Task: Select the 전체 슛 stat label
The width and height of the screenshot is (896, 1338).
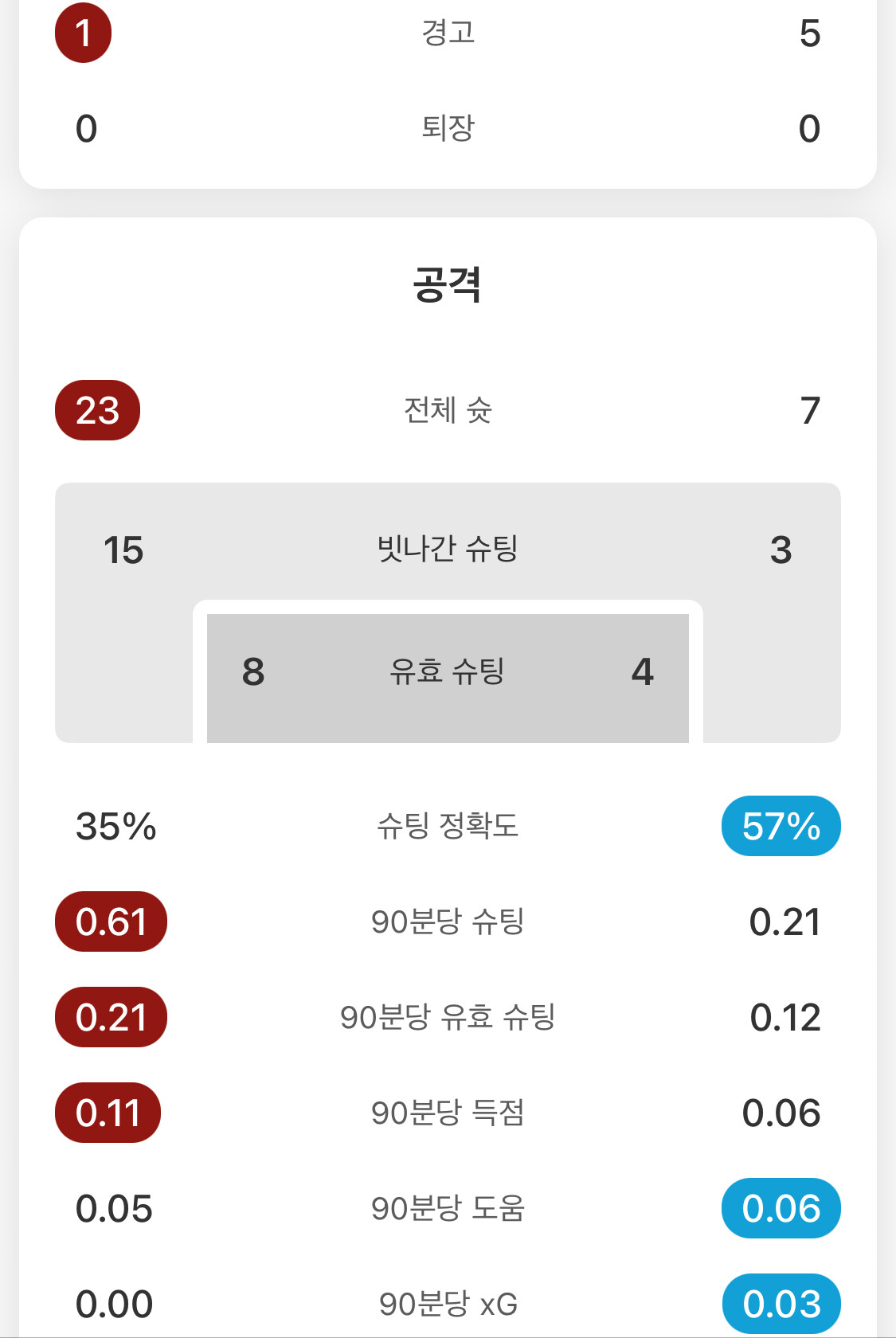Action: (448, 410)
